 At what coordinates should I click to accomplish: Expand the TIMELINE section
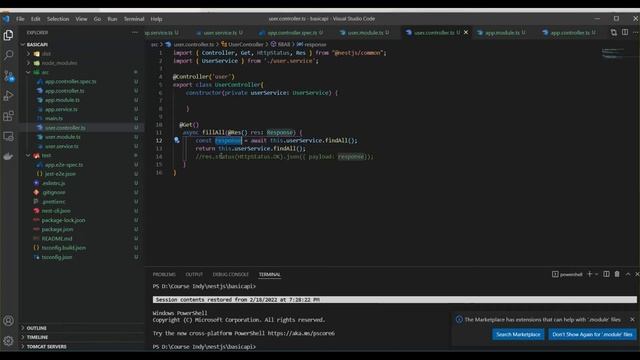pyautogui.click(x=37, y=337)
